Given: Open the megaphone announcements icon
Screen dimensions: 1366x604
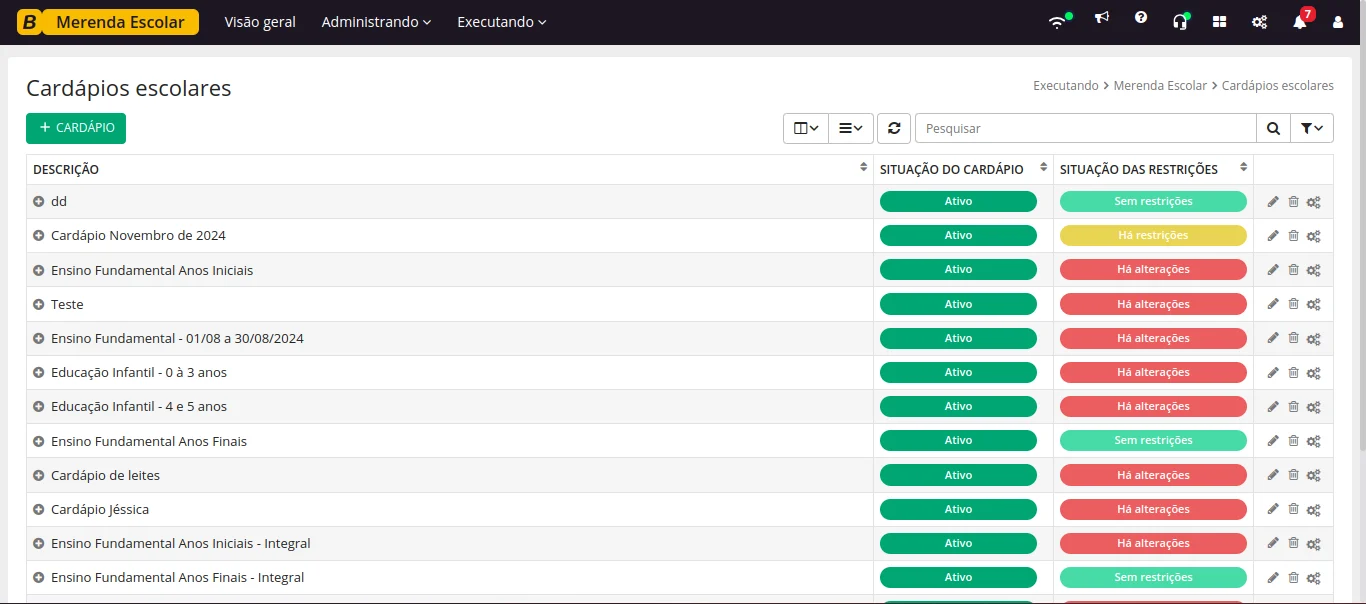Looking at the screenshot, I should [1101, 20].
